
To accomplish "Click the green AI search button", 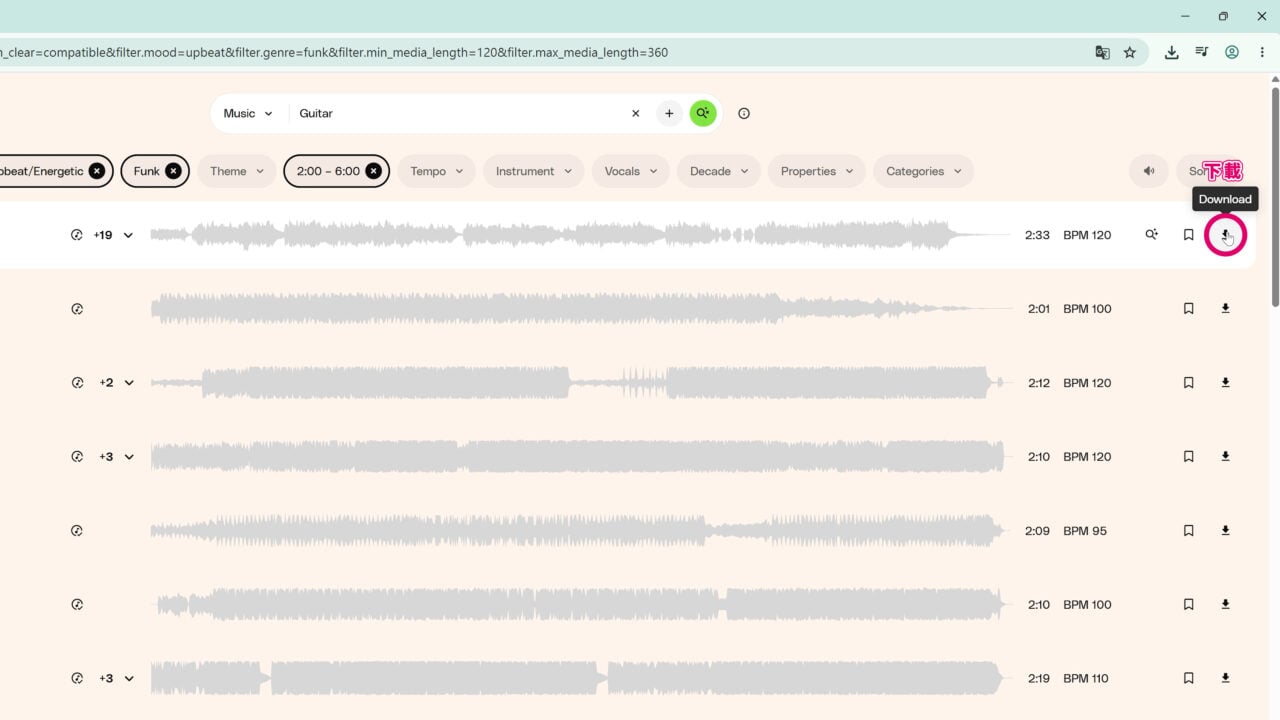I will tap(703, 113).
